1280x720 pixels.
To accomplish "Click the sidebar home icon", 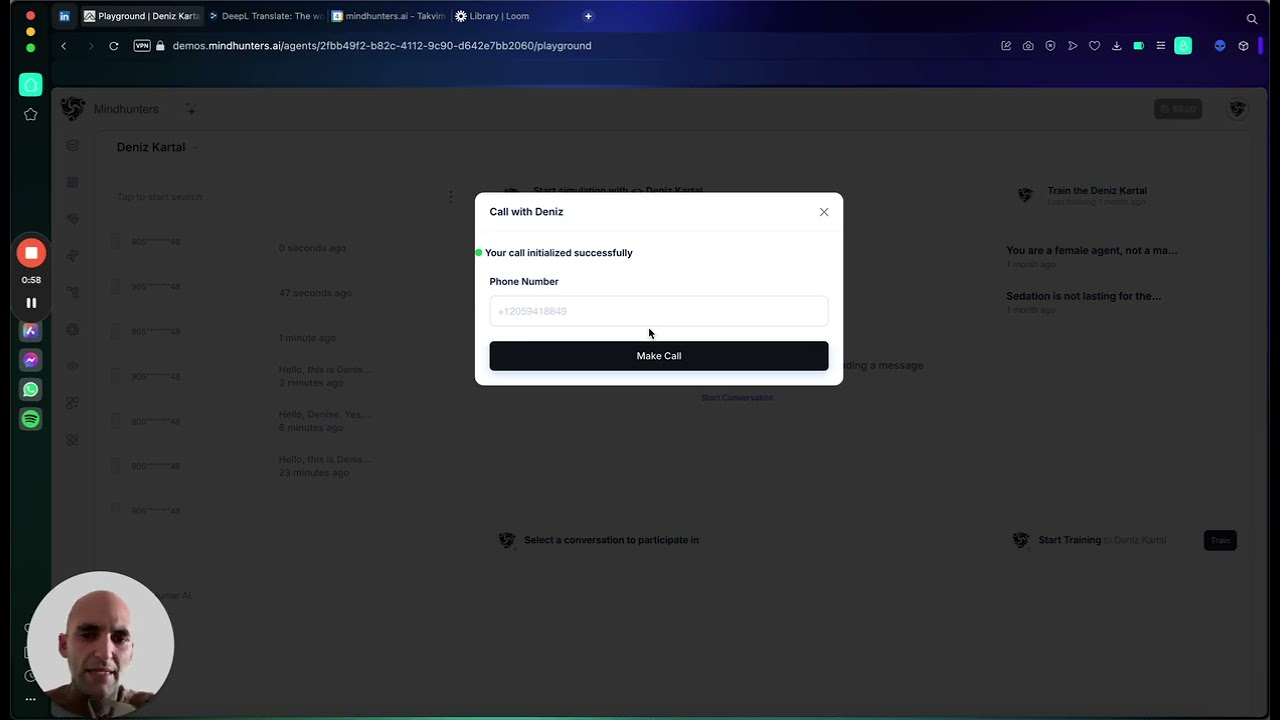I will (31, 85).
